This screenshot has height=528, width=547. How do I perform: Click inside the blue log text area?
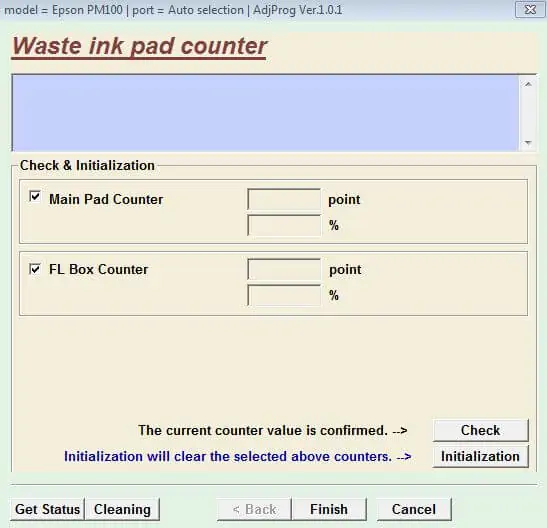coord(265,113)
